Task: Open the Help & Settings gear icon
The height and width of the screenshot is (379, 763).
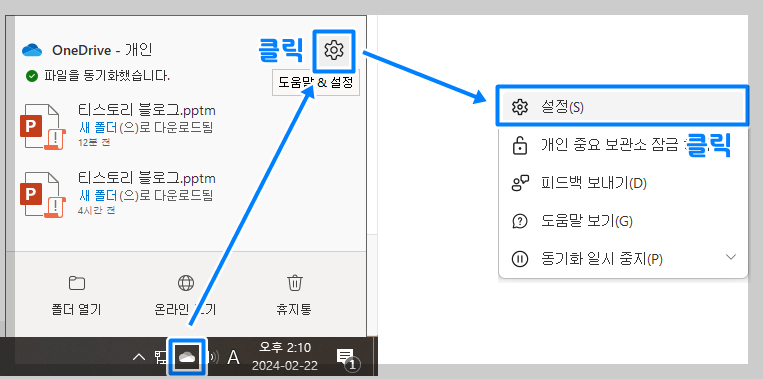Action: coord(334,50)
